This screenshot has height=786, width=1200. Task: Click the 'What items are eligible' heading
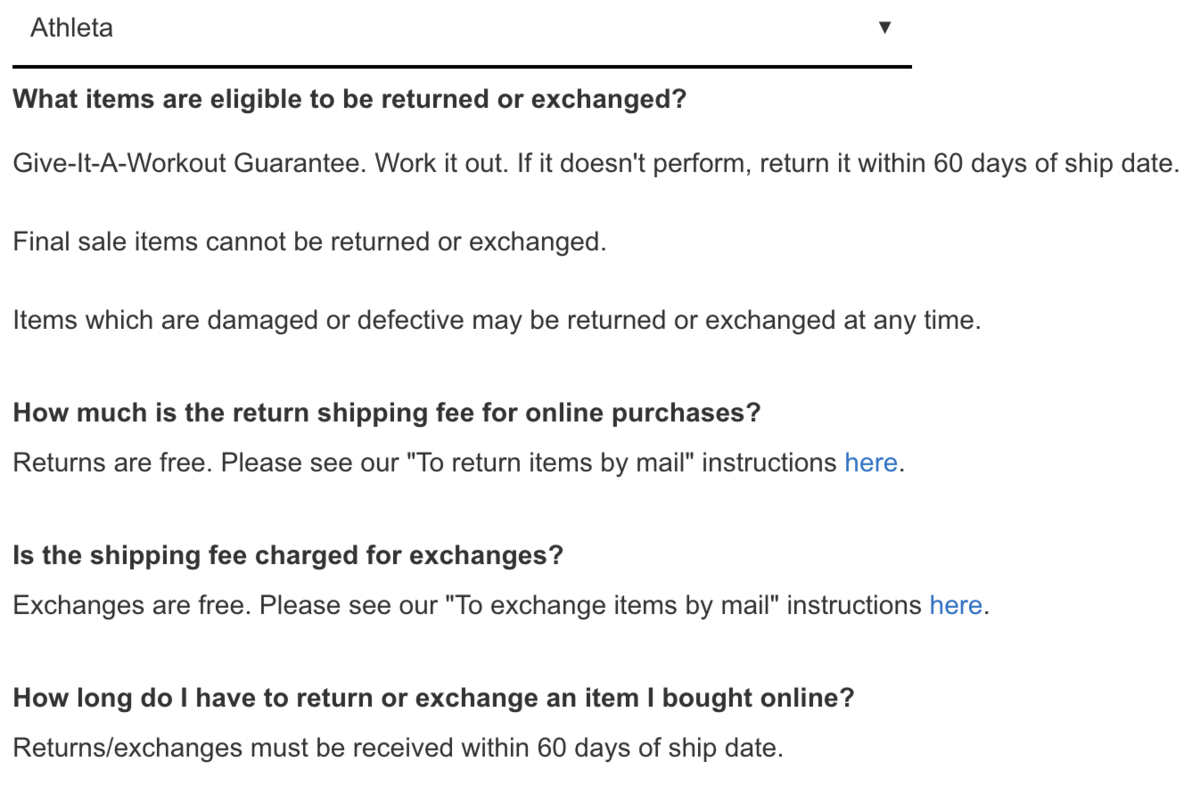pyautogui.click(x=350, y=100)
